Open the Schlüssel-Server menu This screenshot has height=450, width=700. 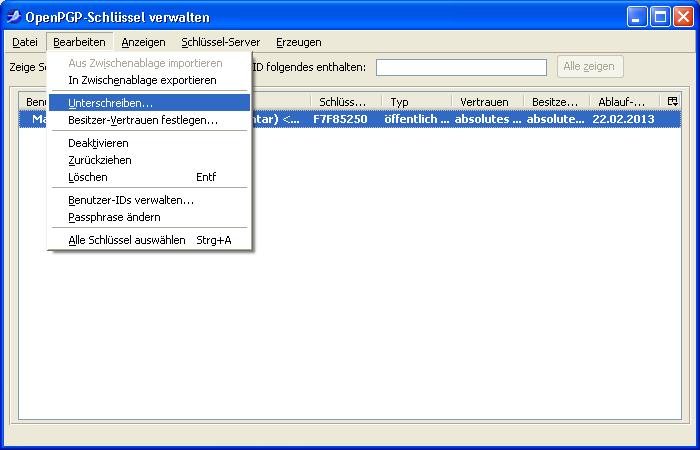pyautogui.click(x=221, y=42)
